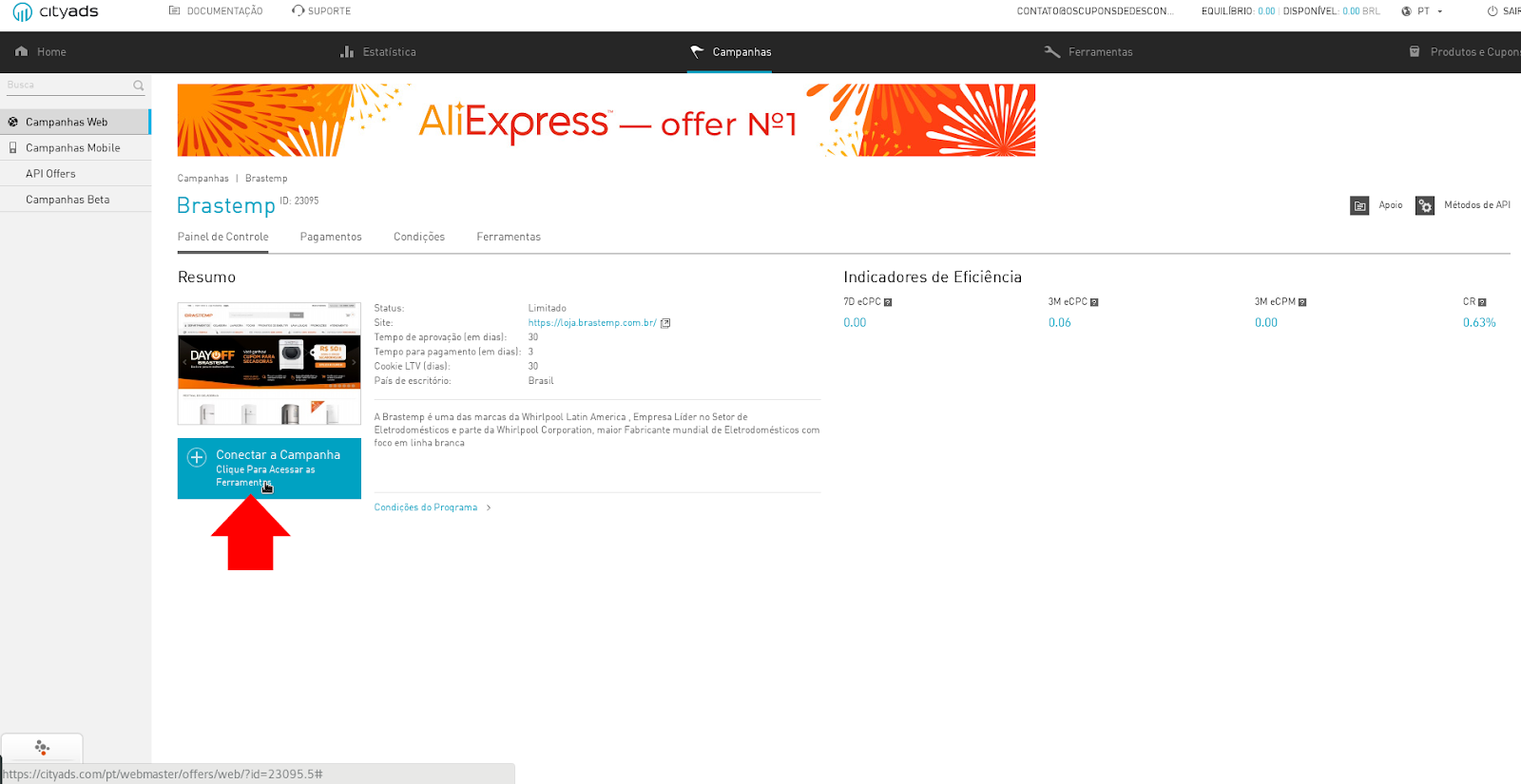Switch to the Condições tab
The height and width of the screenshot is (784, 1521).
tap(419, 237)
